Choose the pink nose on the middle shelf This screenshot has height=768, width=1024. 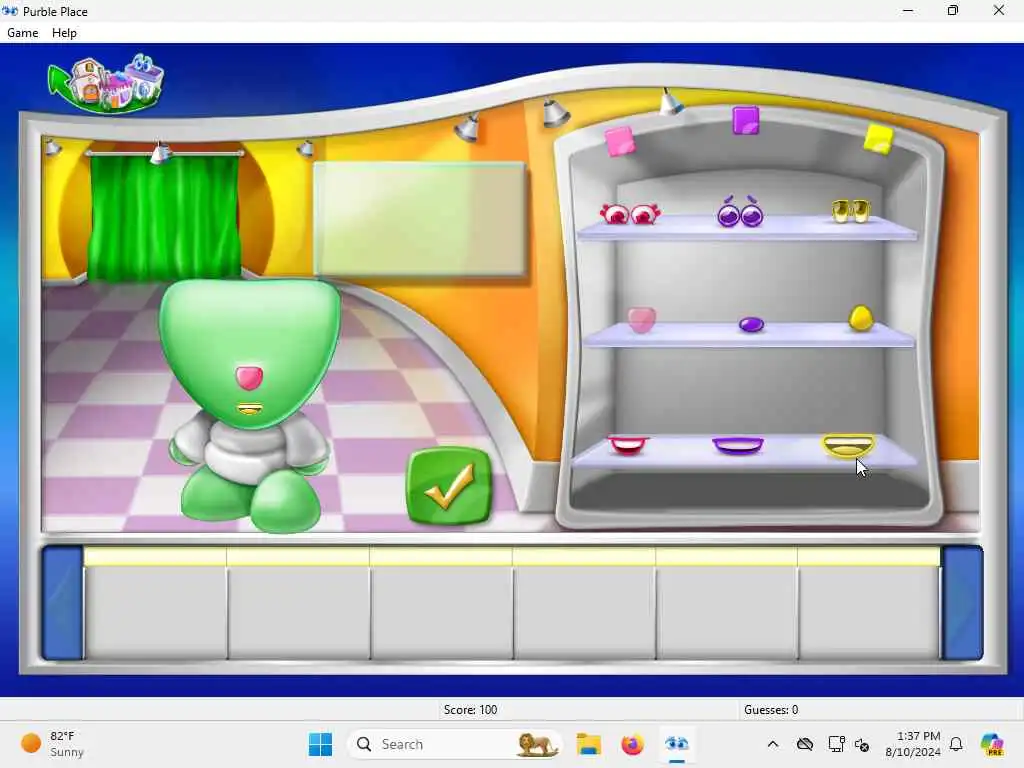(641, 319)
